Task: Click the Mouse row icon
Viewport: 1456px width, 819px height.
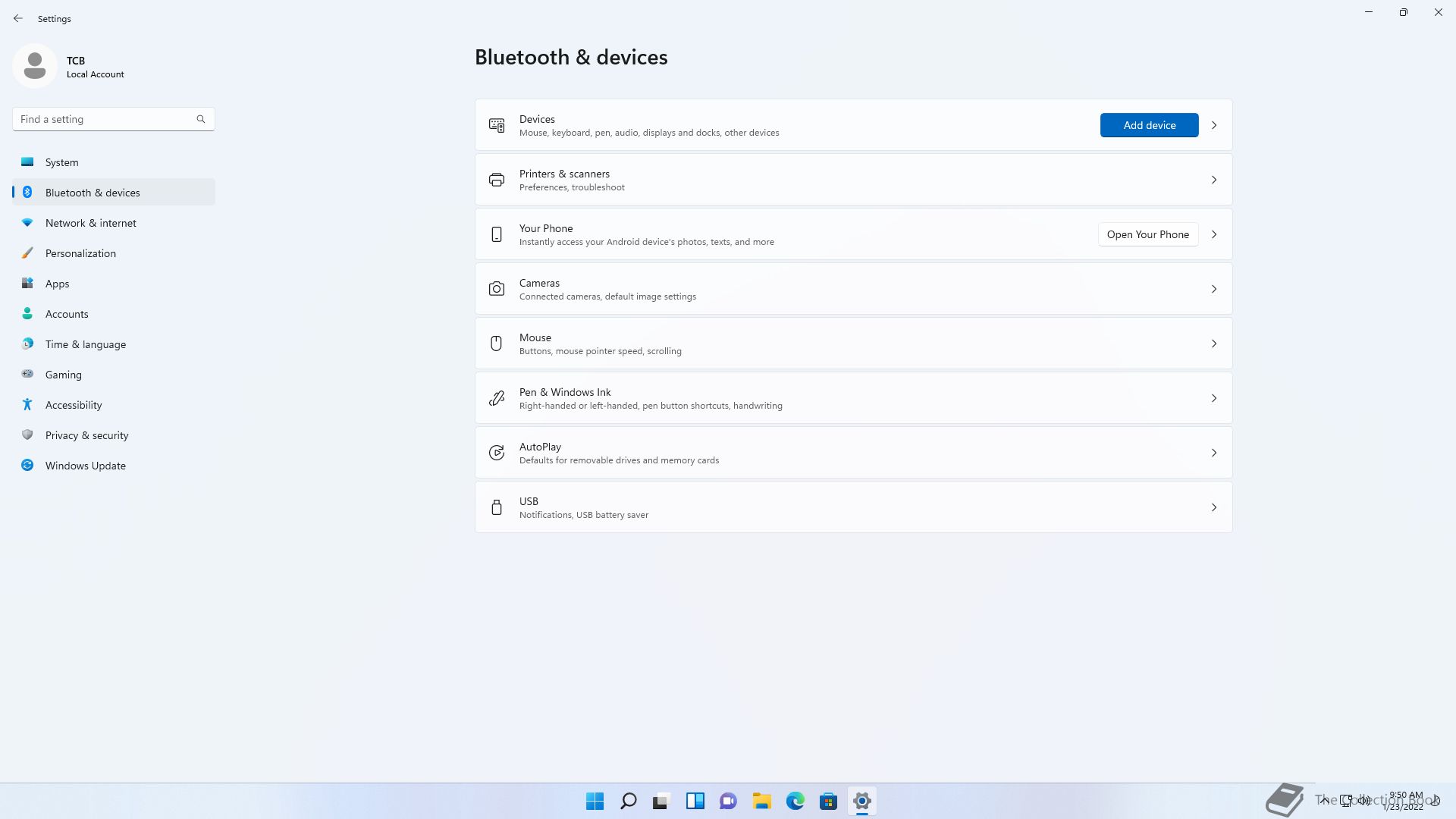Action: 497,344
